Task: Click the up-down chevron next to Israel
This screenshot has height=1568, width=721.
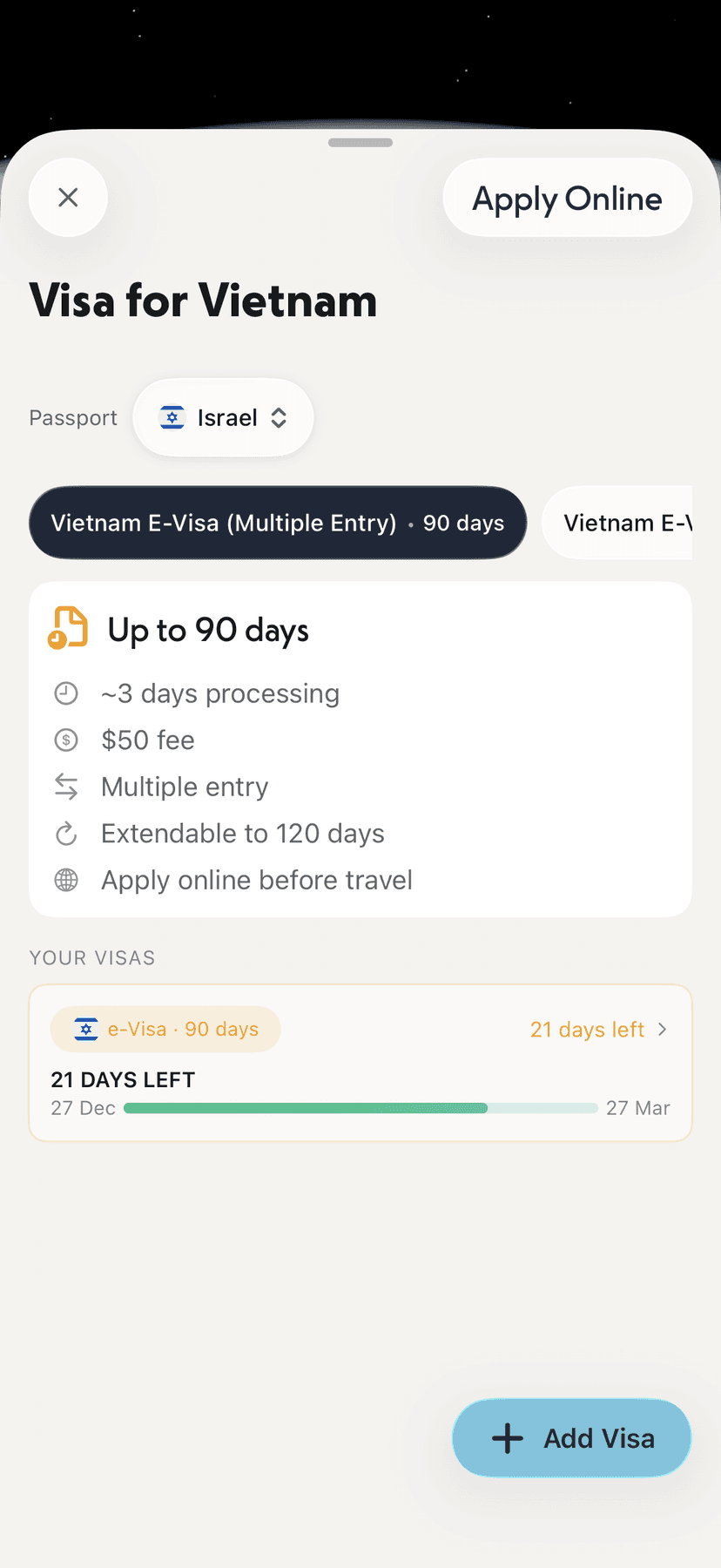Action: (x=279, y=418)
